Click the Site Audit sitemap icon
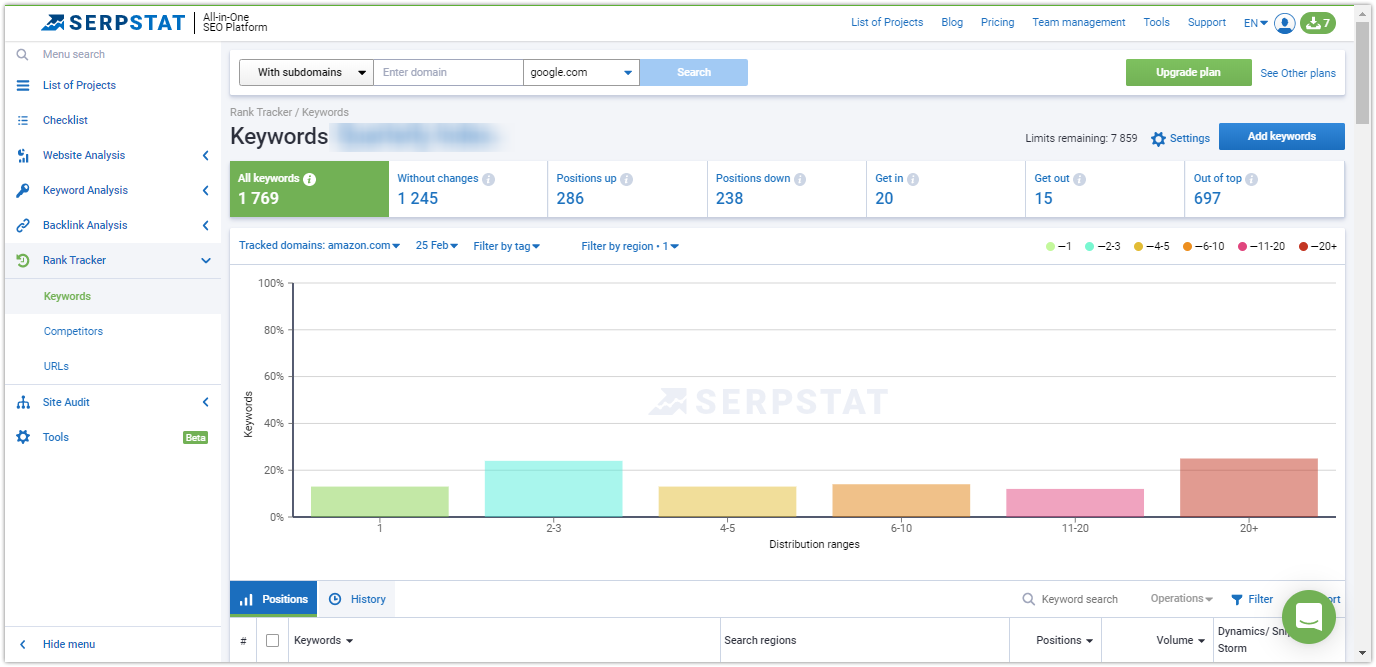Viewport: 1376px width, 667px height. click(23, 402)
